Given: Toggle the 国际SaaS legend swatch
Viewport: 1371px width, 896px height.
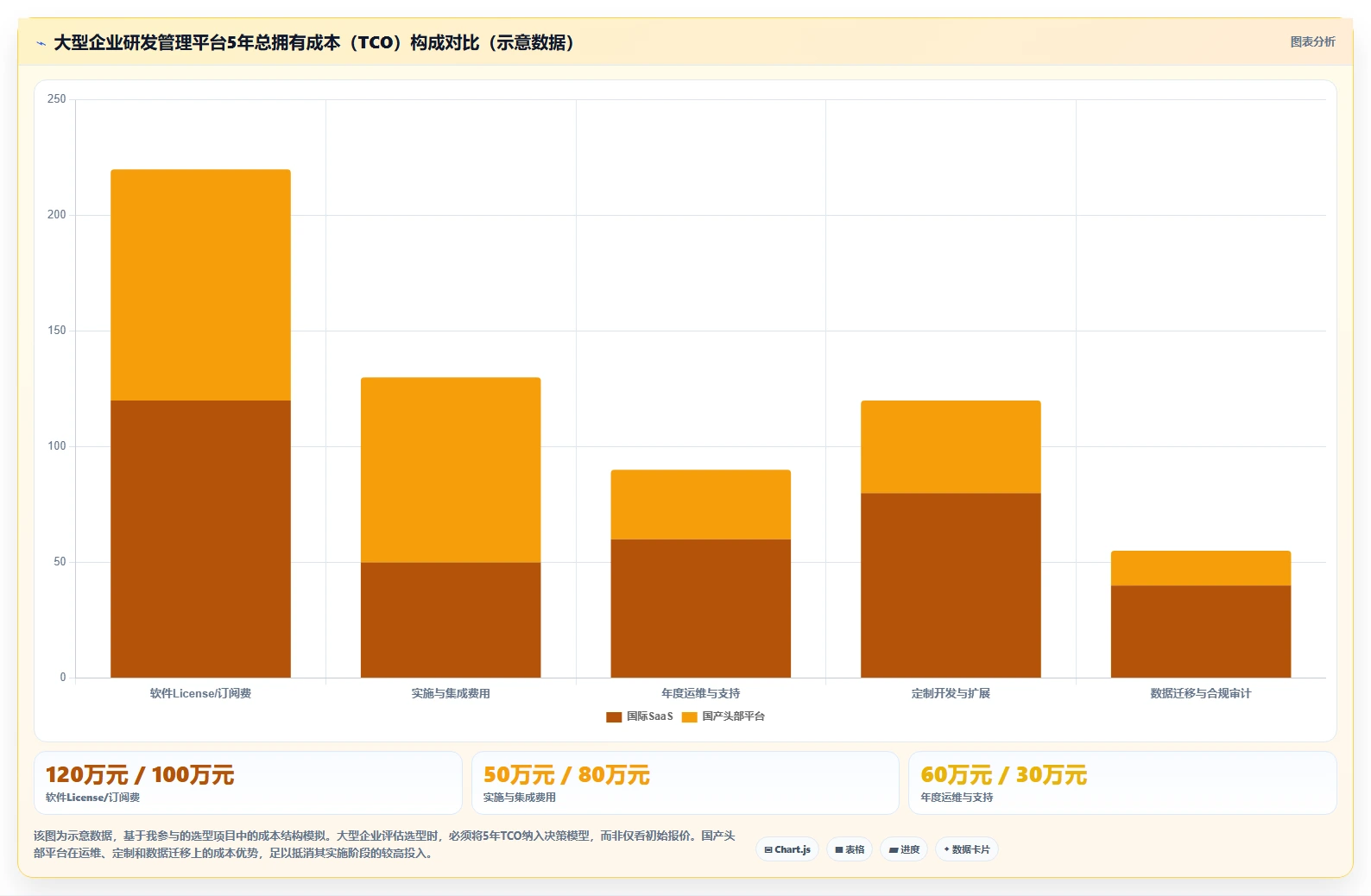Looking at the screenshot, I should click(x=614, y=716).
